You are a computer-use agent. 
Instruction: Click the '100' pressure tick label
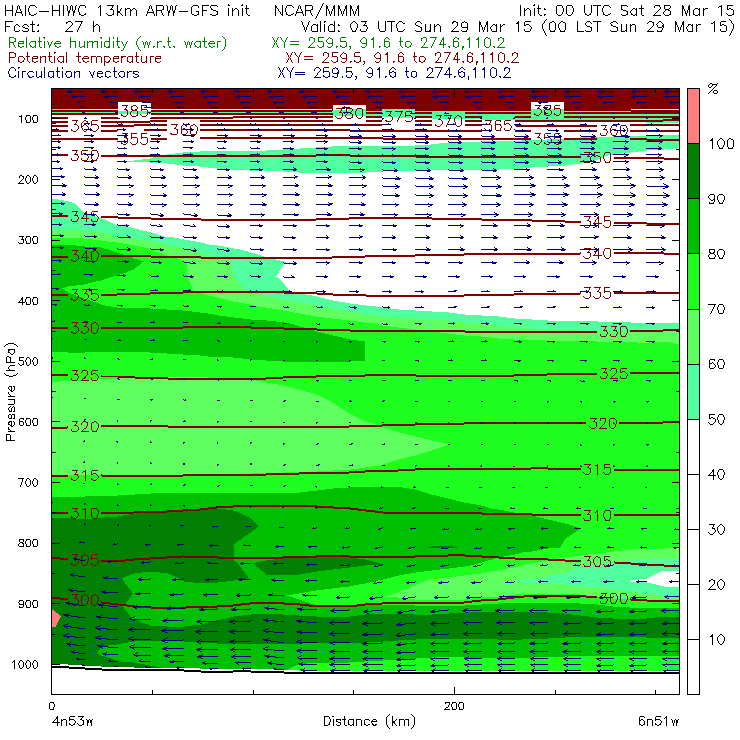[x=28, y=119]
